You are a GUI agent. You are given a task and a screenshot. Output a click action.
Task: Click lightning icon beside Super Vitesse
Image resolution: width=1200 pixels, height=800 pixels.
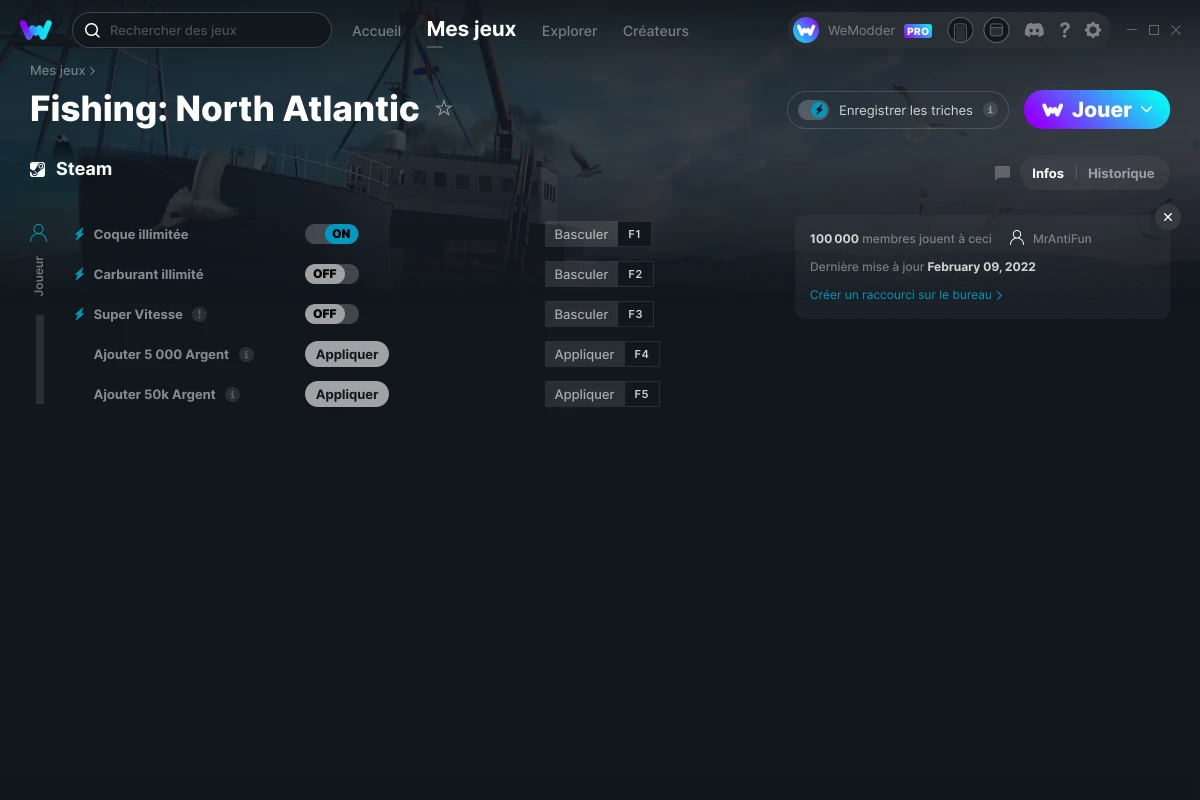pyautogui.click(x=80, y=314)
